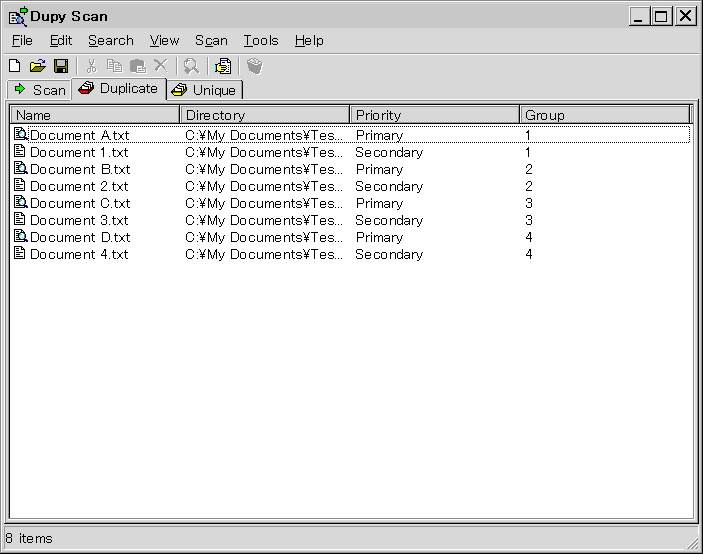Open the Search menu
This screenshot has width=703, height=554.
coord(111,41)
